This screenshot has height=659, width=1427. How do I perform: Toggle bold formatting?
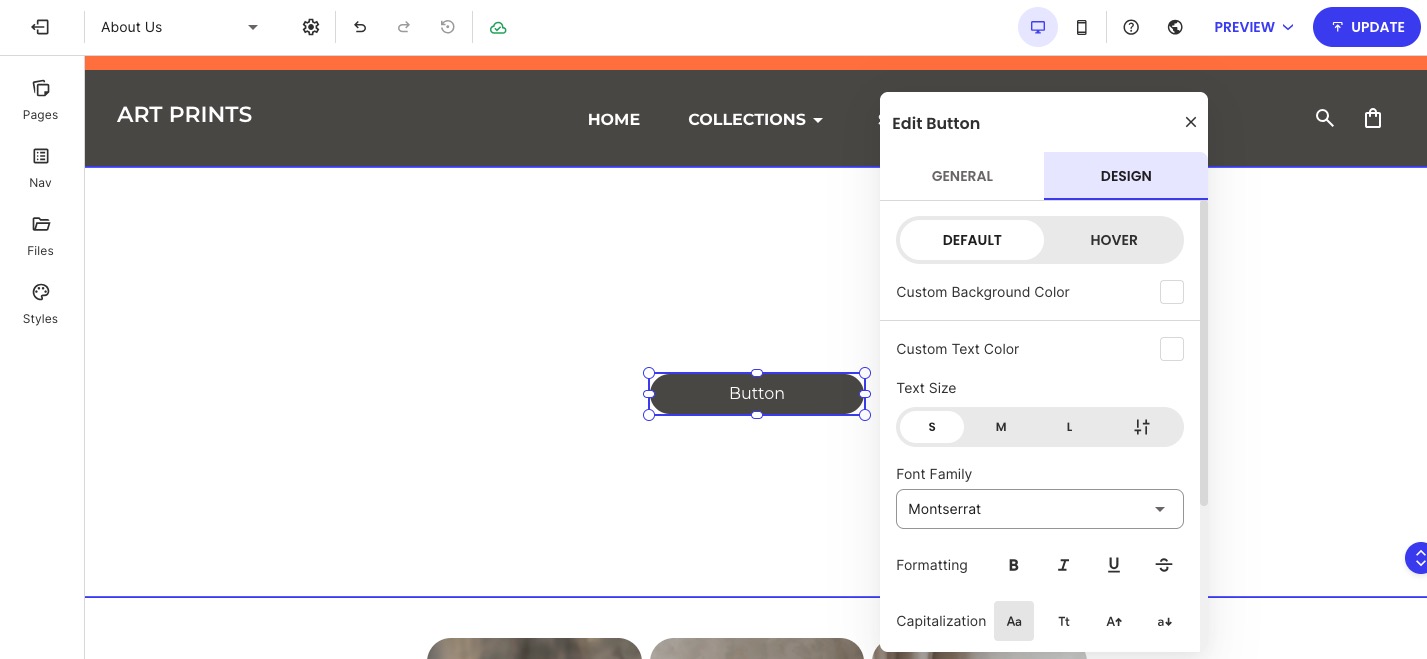point(1013,565)
